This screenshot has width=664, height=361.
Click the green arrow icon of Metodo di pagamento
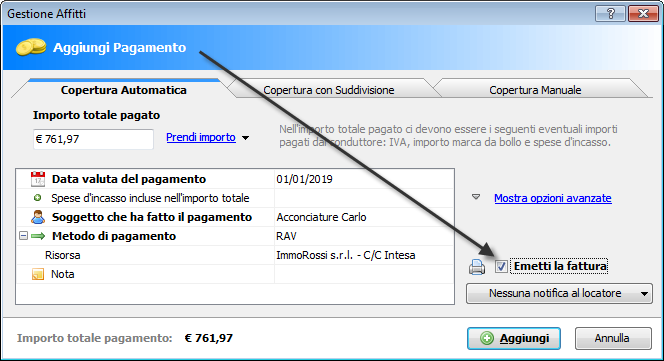[38, 236]
